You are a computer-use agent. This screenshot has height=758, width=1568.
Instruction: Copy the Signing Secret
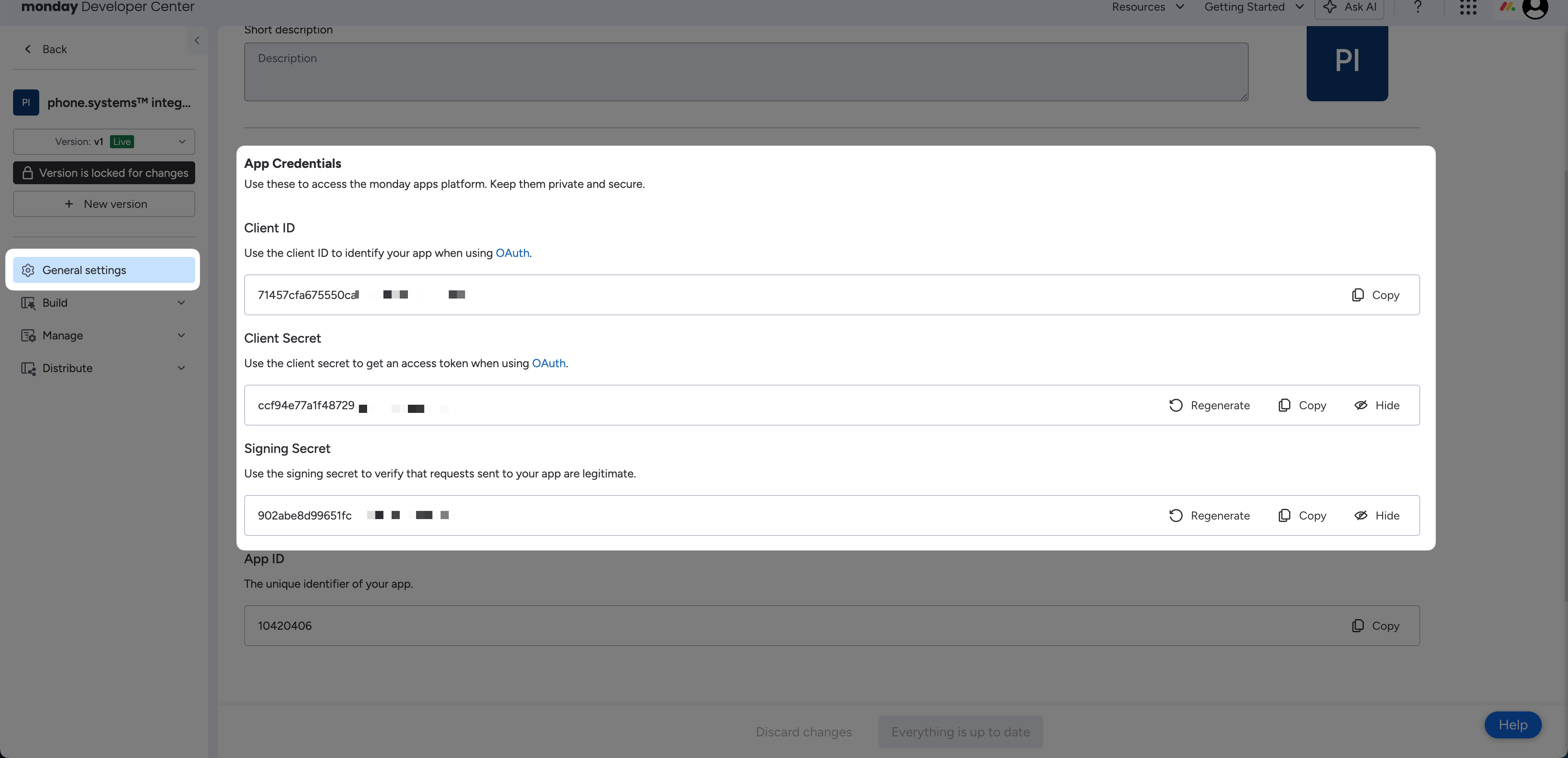(x=1303, y=516)
